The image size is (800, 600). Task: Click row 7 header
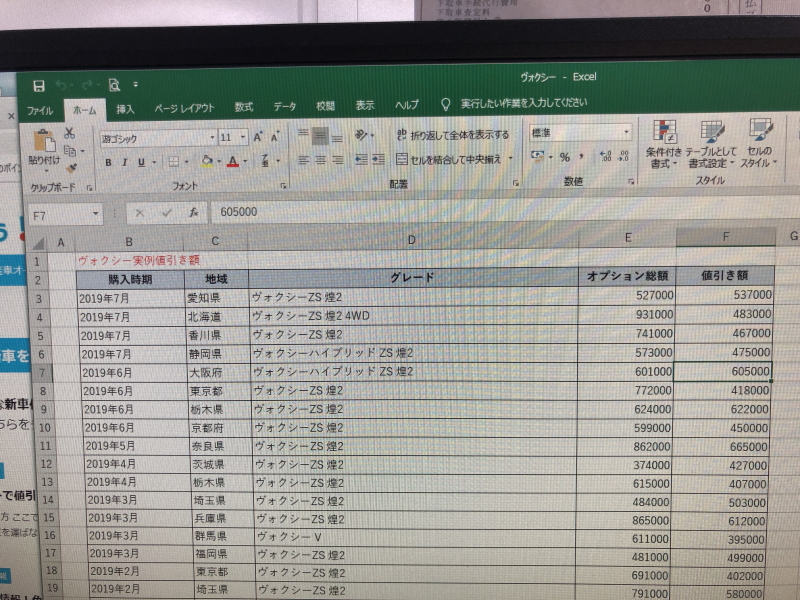[42, 373]
